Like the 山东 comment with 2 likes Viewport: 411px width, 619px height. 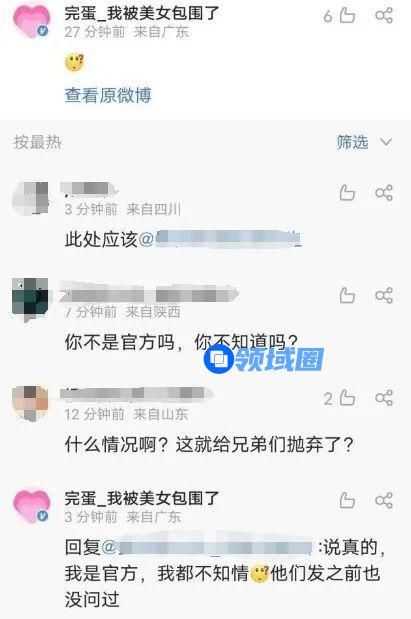[x=347, y=398]
